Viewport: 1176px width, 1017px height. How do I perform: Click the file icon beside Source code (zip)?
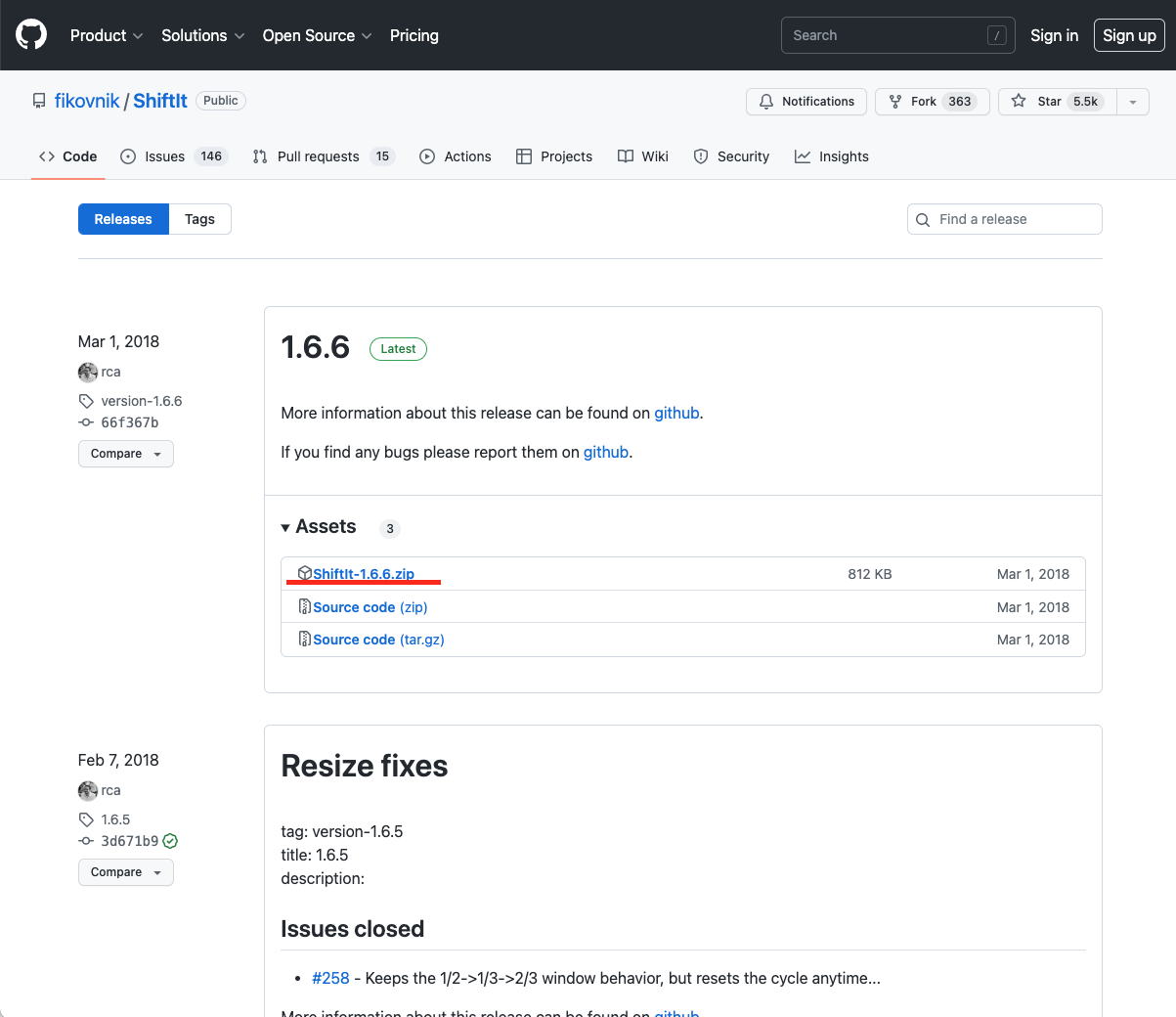pyautogui.click(x=305, y=606)
